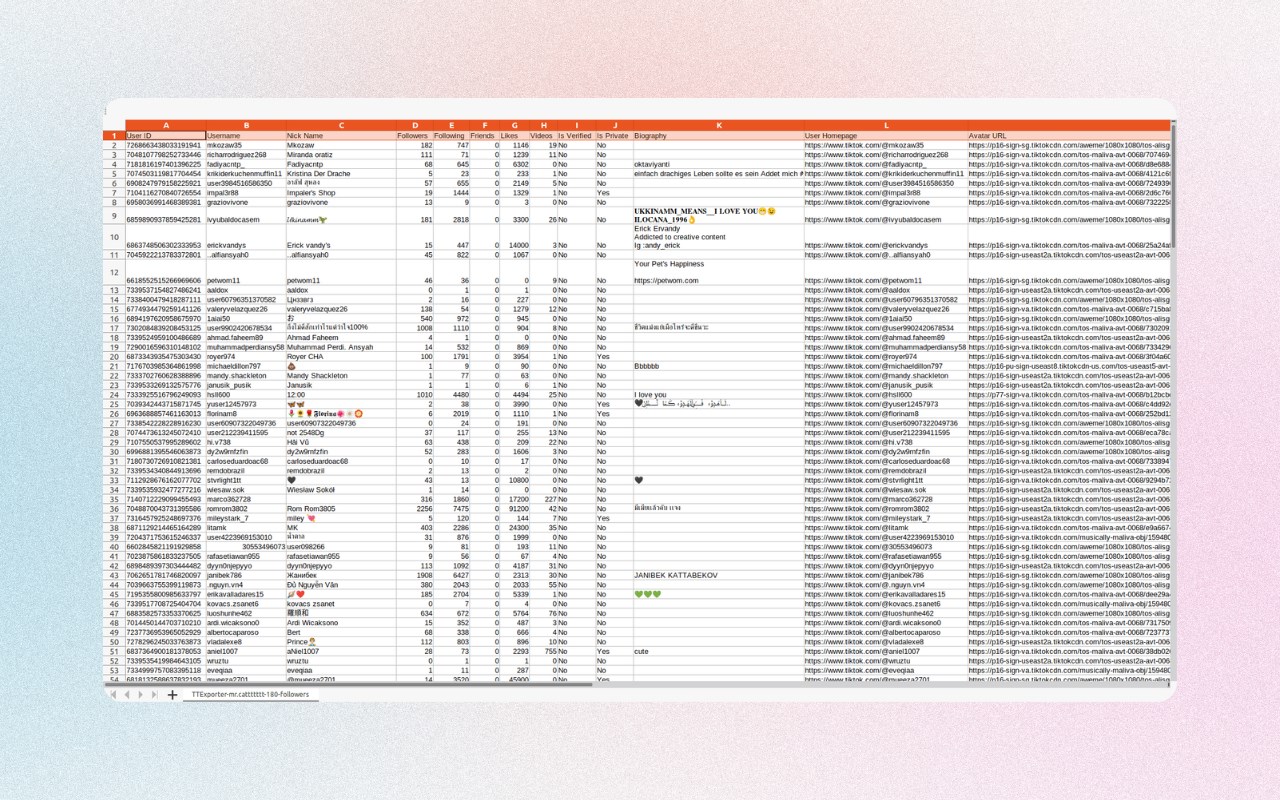This screenshot has width=1280, height=800.
Task: Select the 'Miranda oratiz' nick name cell
Action: coord(340,155)
